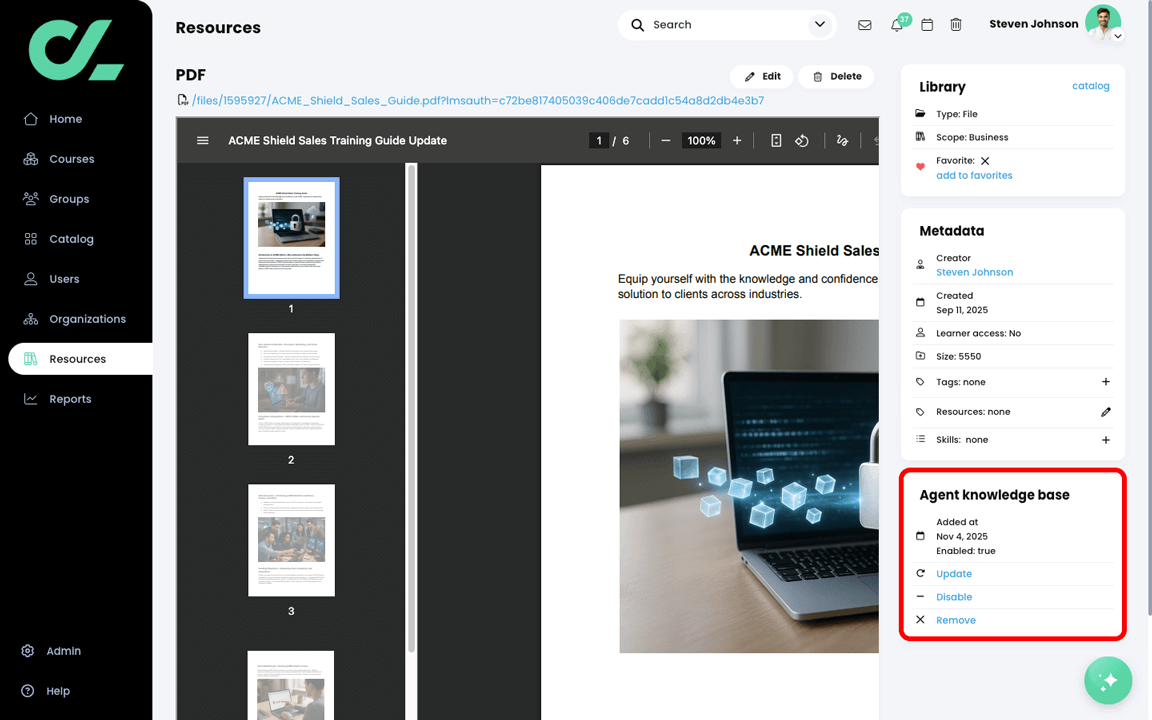Open the PDF sidebar hamburger menu
The image size is (1152, 720).
(x=203, y=141)
